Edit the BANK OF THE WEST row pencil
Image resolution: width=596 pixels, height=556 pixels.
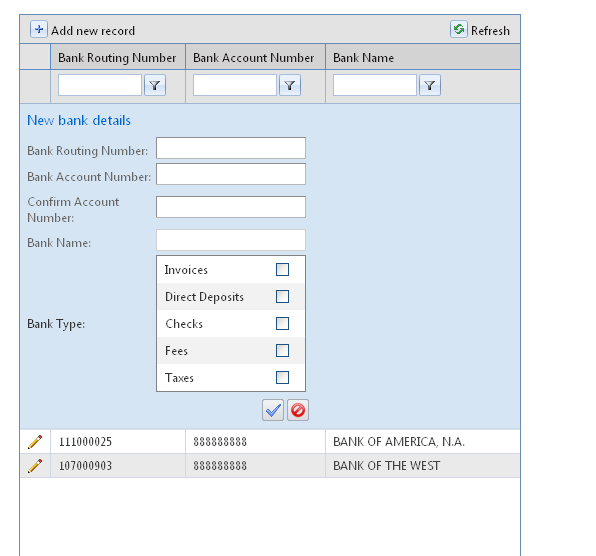(35, 466)
